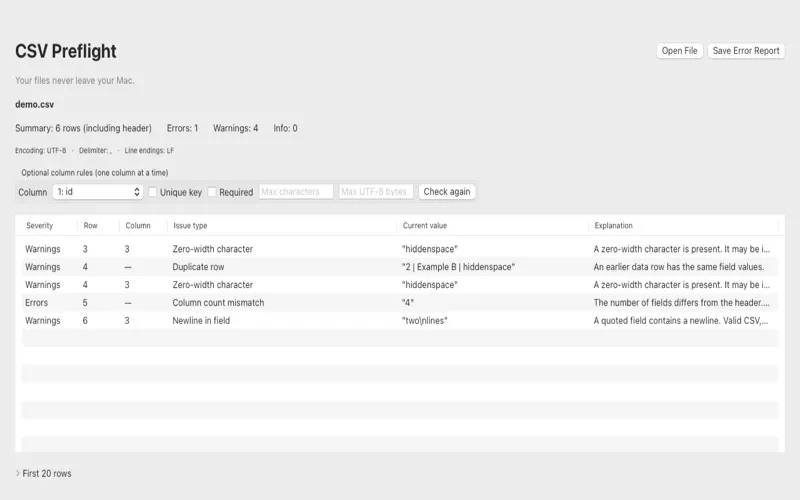
Task: Sort by the Issue type header
Action: [190, 226]
